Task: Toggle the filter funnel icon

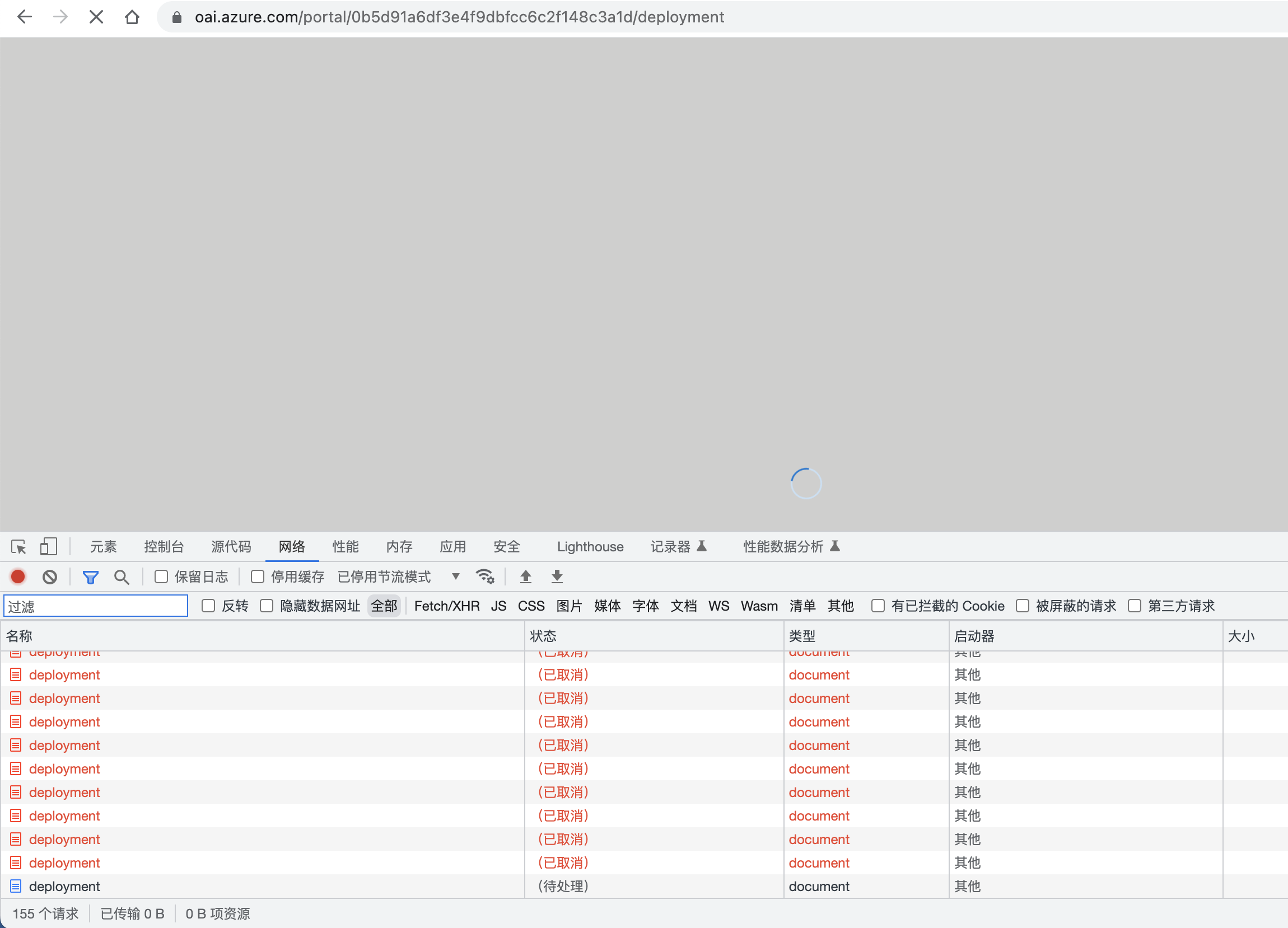Action: coord(90,577)
